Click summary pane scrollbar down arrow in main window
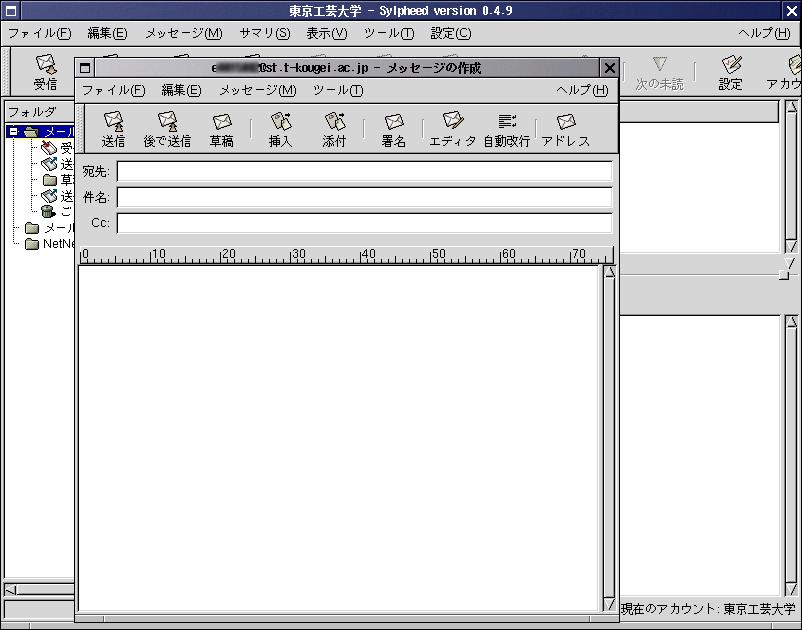The width and height of the screenshot is (802, 630). [791, 246]
